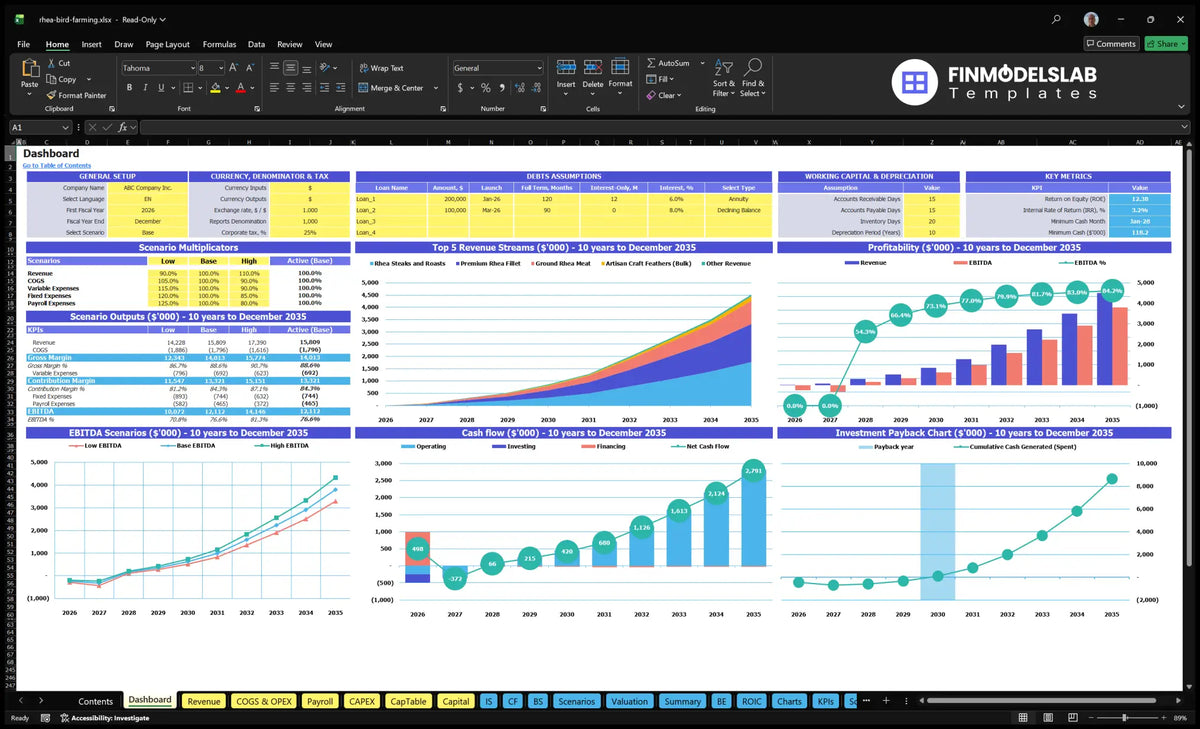Click the red Font Color swatch
The height and width of the screenshot is (729, 1200).
[240, 88]
